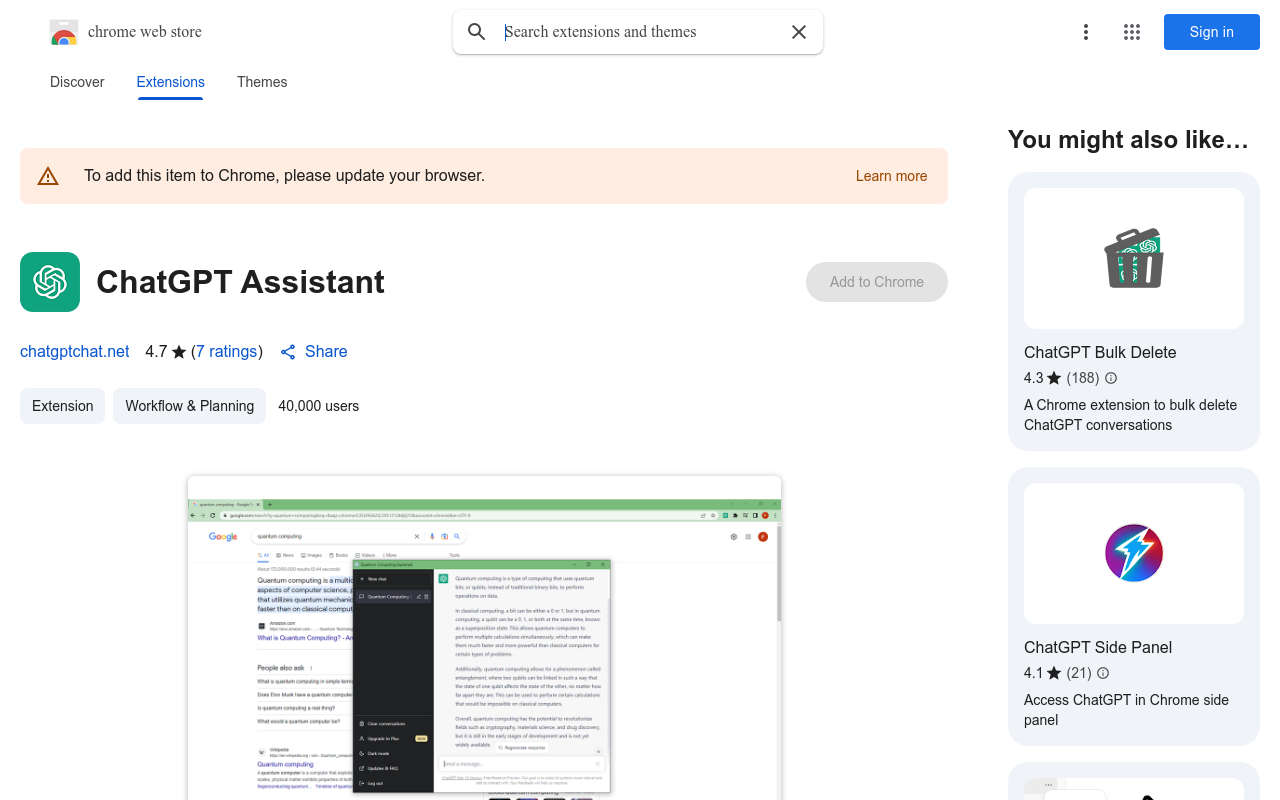Click the warning triangle in the banner
Screen dimensions: 1280x800
[48, 175]
